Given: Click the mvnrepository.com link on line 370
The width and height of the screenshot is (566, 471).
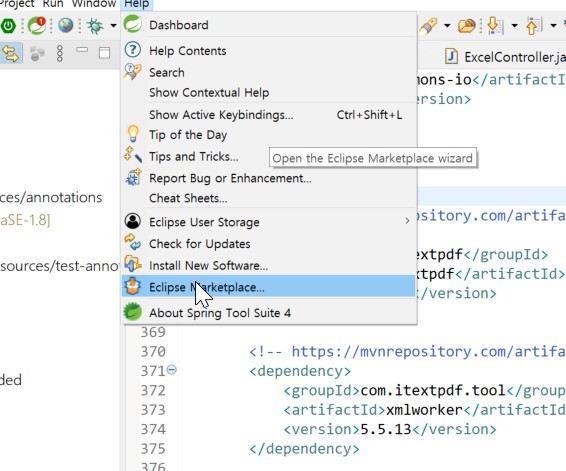Looking at the screenshot, I should tap(428, 352).
